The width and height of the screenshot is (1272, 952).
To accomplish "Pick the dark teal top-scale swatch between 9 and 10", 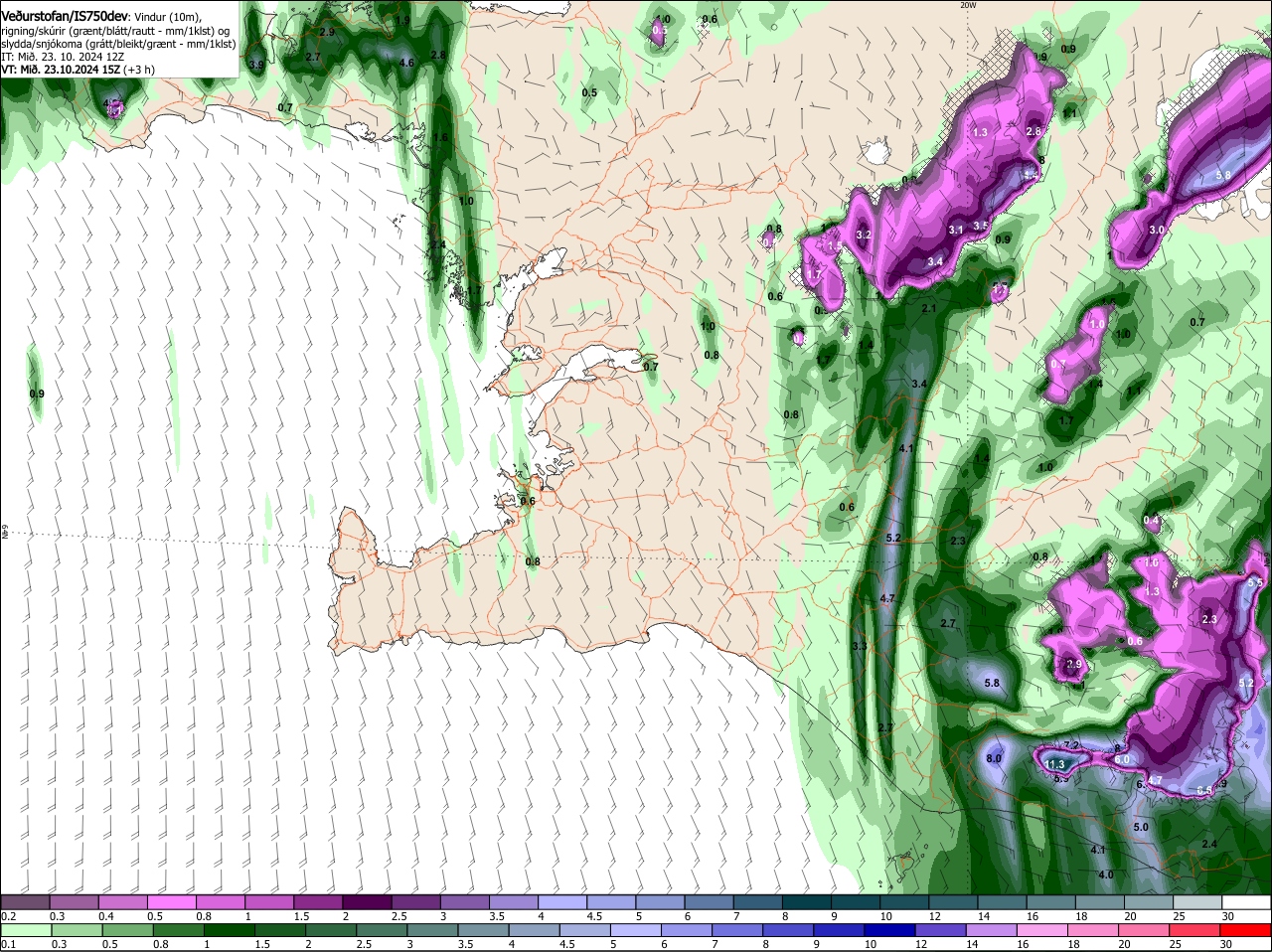I will click(x=857, y=902).
